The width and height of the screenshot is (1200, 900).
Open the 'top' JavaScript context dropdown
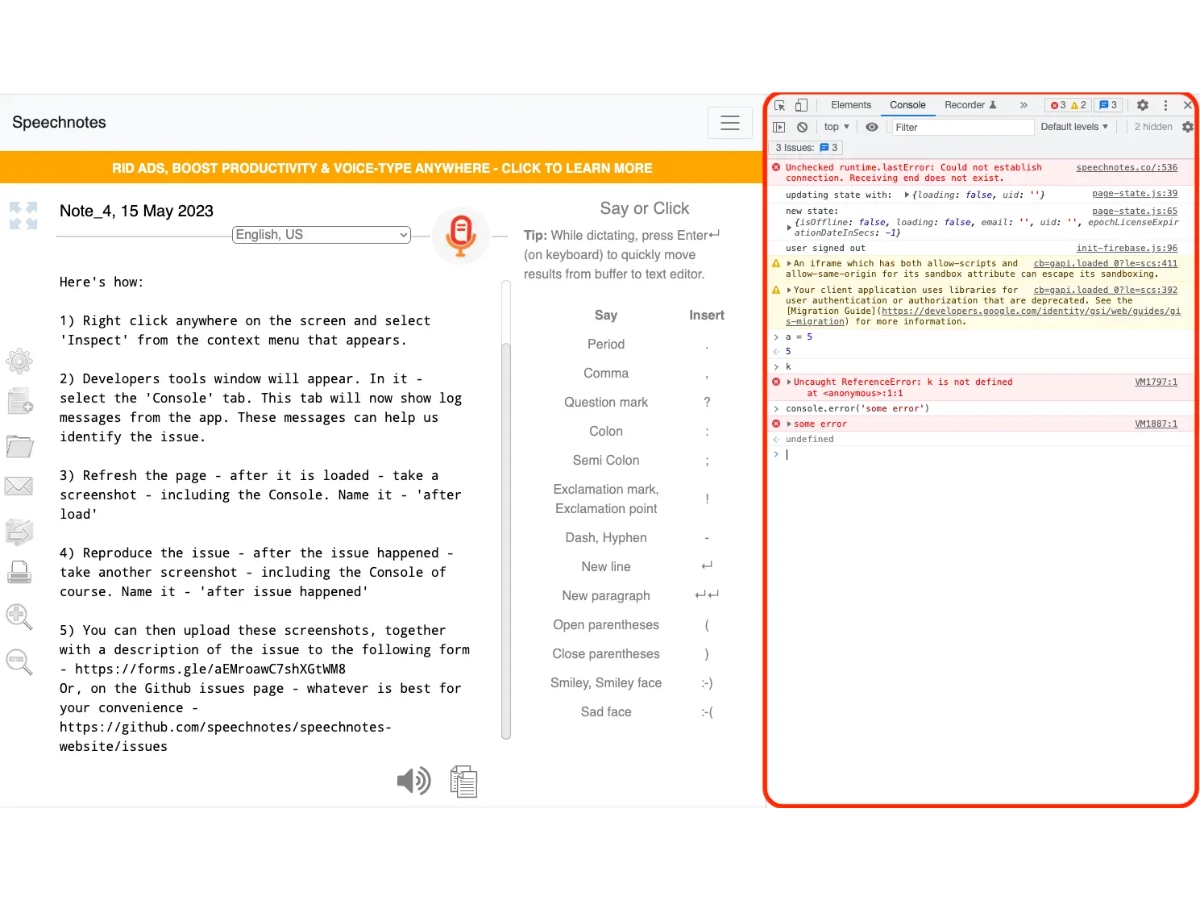[x=837, y=127]
